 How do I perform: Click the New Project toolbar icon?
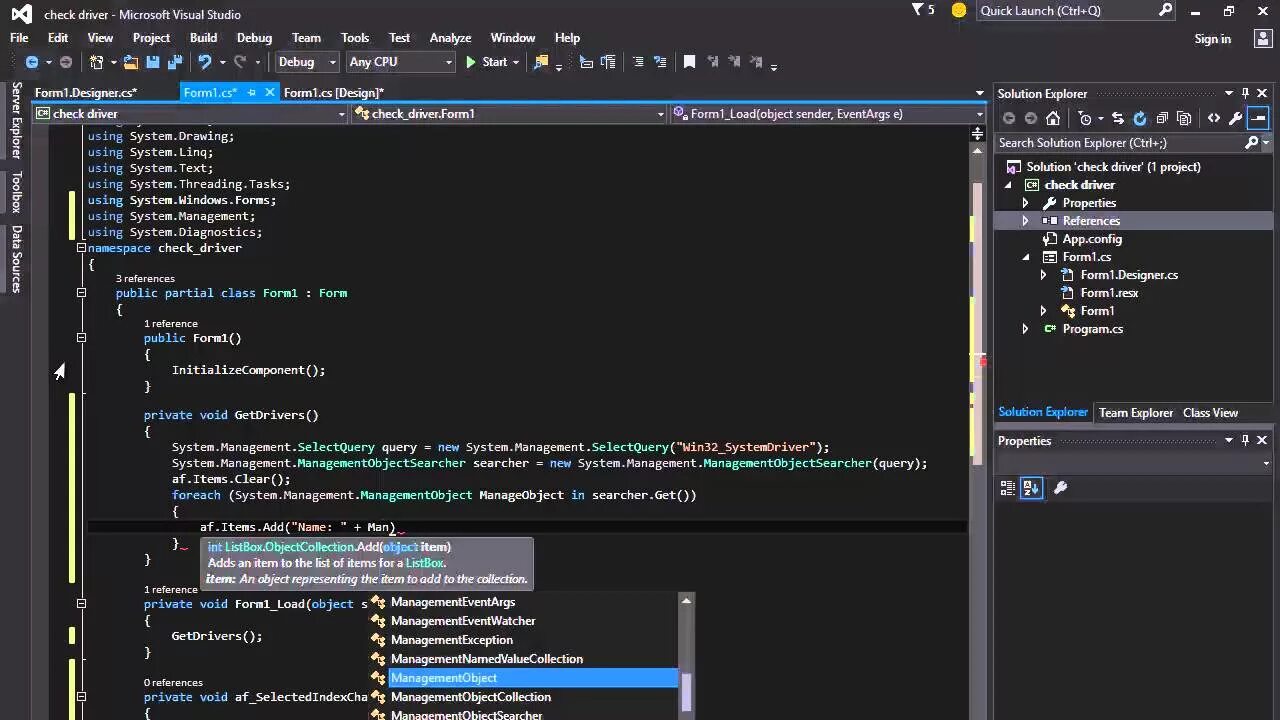[x=97, y=62]
